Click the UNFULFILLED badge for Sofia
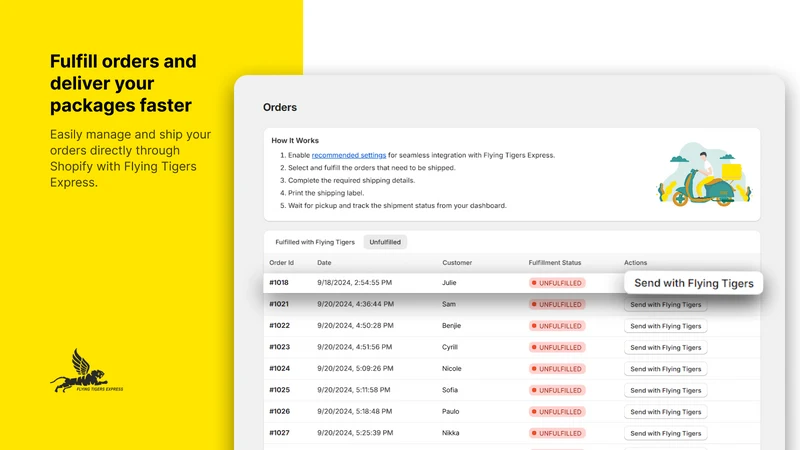800x450 pixels. tap(557, 390)
